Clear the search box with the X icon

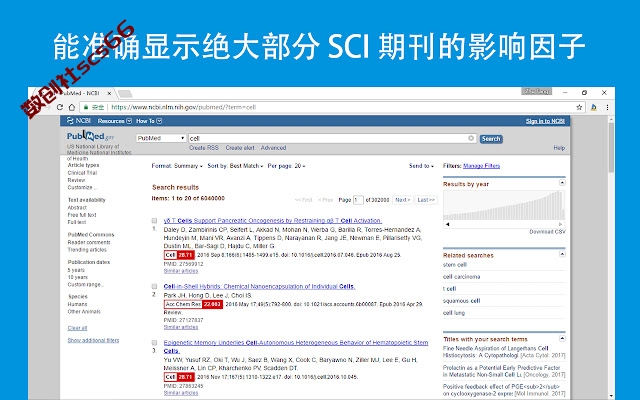(471, 138)
